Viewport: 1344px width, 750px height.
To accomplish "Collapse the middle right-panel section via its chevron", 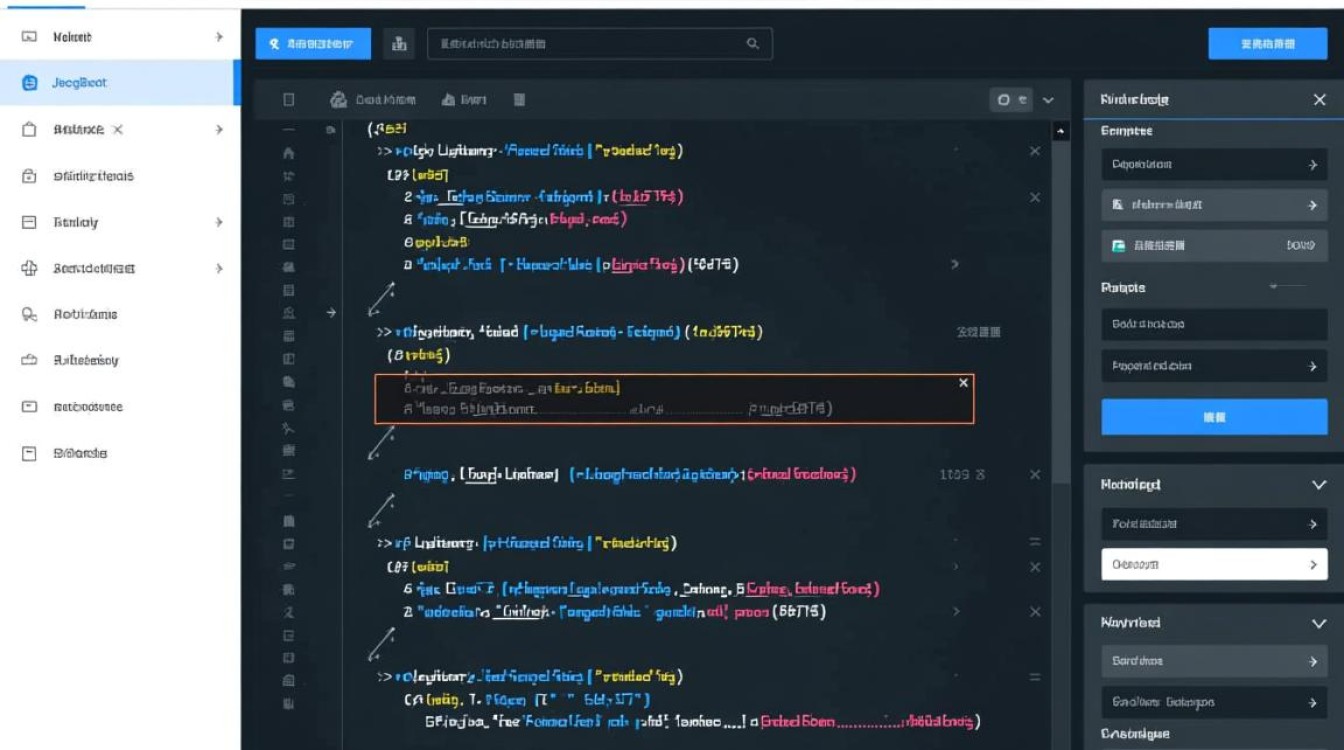I will [x=1318, y=484].
